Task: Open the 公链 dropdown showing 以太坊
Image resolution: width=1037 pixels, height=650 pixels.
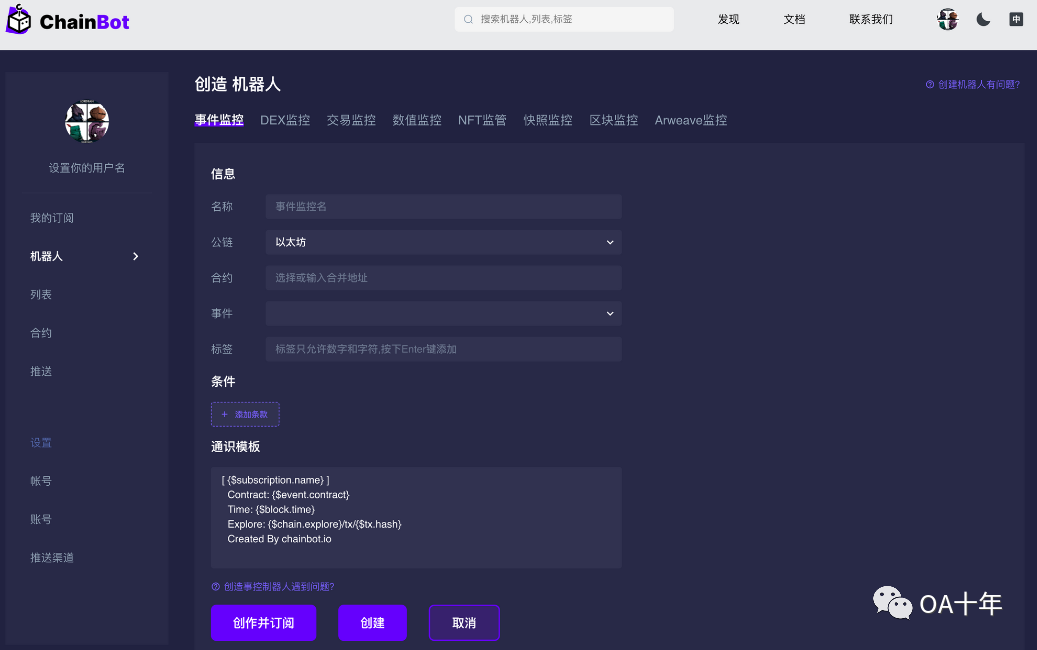Action: pos(443,242)
